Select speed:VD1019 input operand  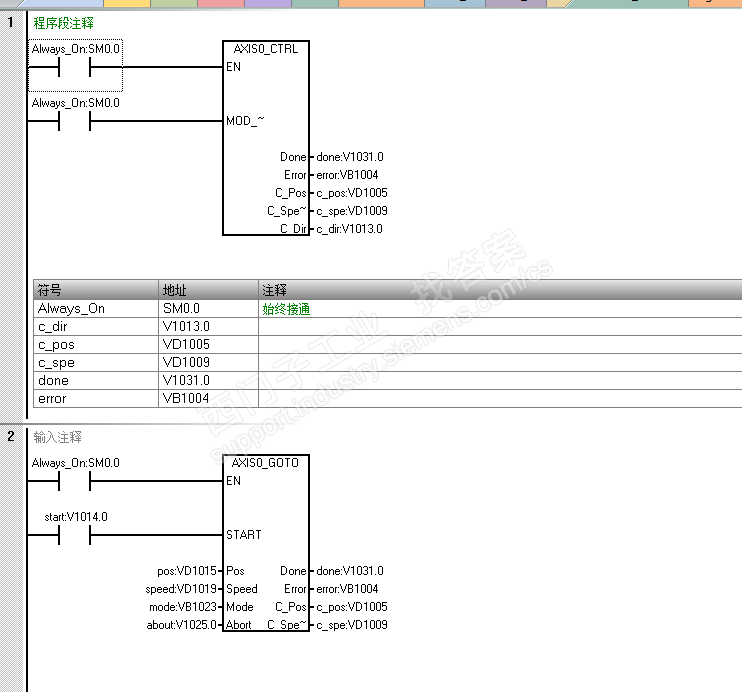pos(181,589)
